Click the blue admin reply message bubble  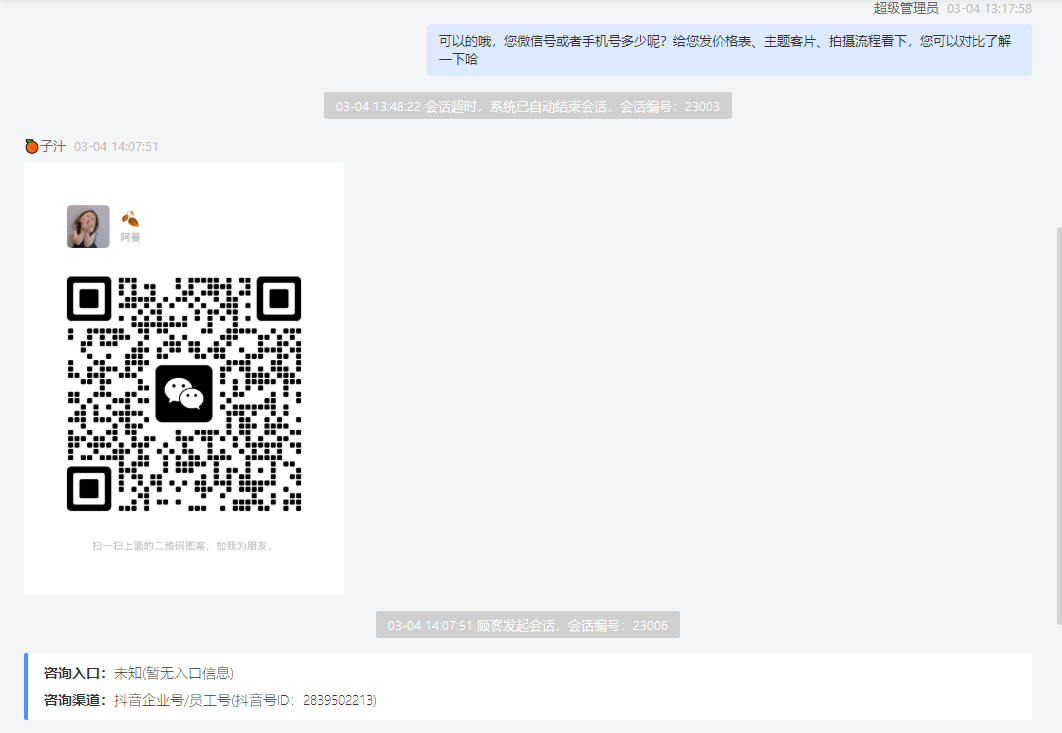point(729,50)
